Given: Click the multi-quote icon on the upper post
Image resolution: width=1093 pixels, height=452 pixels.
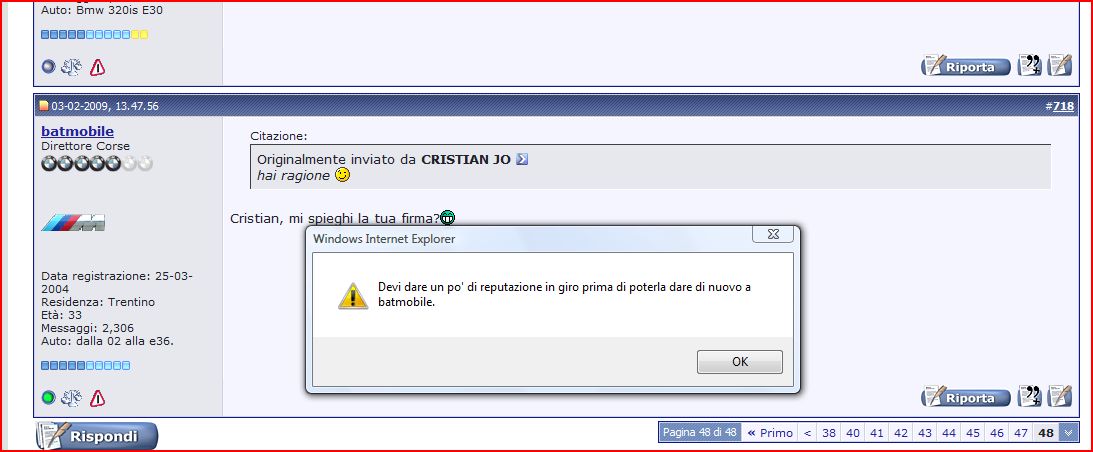Looking at the screenshot, I should [x=1030, y=66].
